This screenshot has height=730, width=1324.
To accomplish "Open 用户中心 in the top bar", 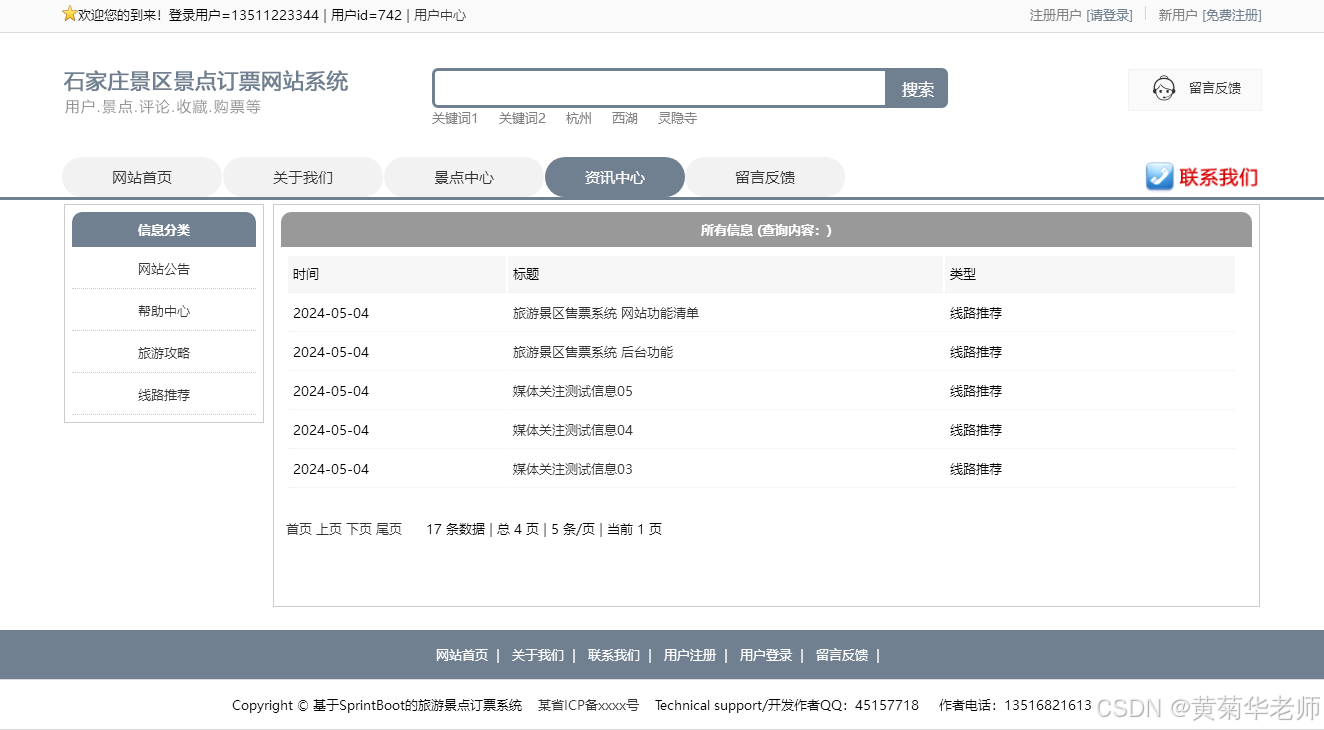I will [440, 15].
